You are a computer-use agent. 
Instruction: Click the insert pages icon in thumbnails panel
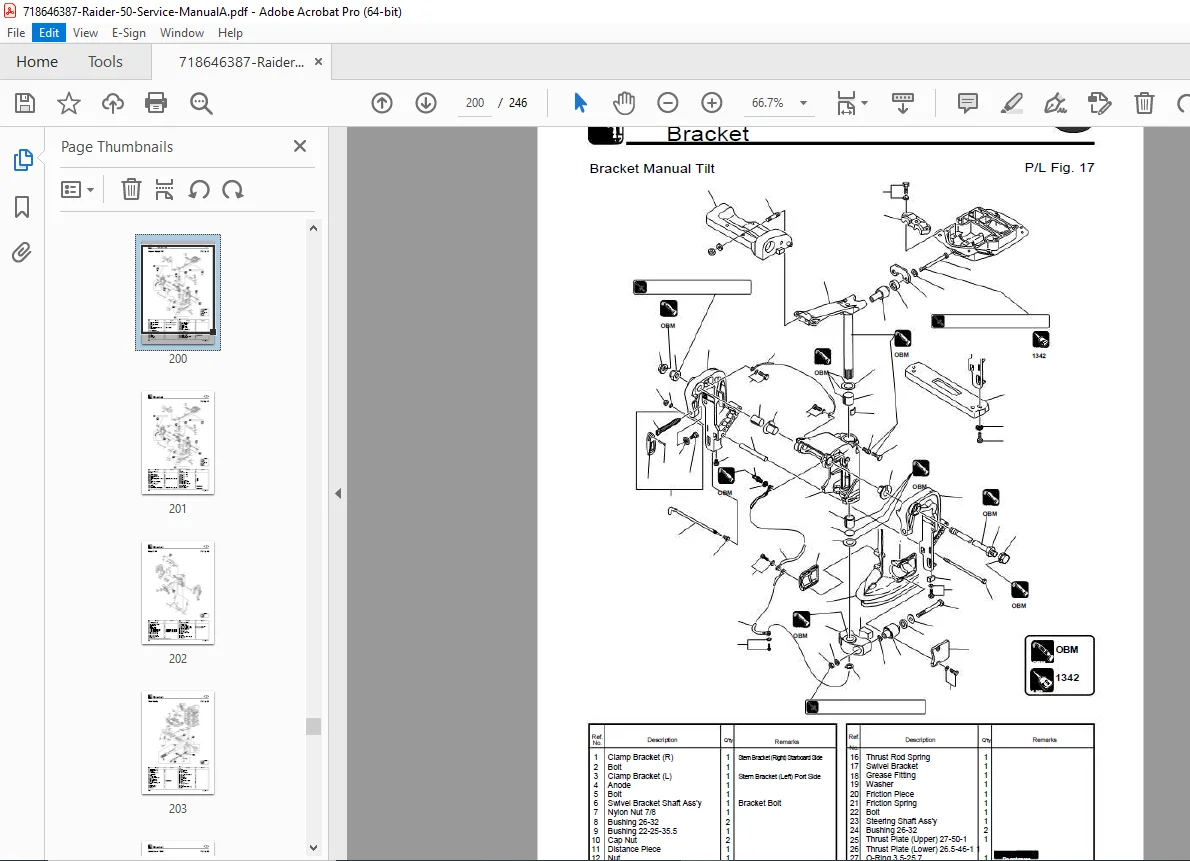pos(164,189)
